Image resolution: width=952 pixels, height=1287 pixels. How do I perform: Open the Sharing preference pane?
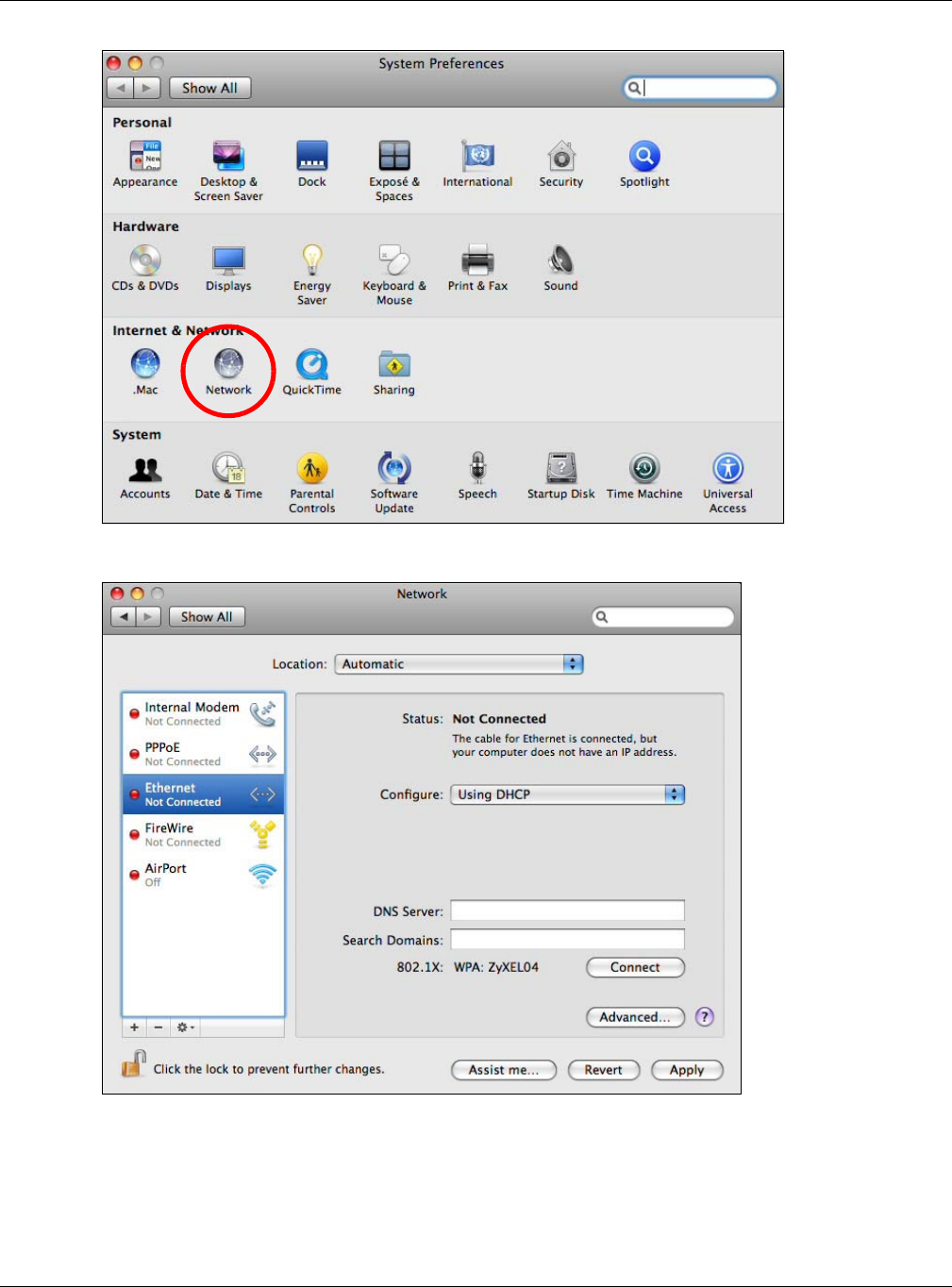point(394,372)
